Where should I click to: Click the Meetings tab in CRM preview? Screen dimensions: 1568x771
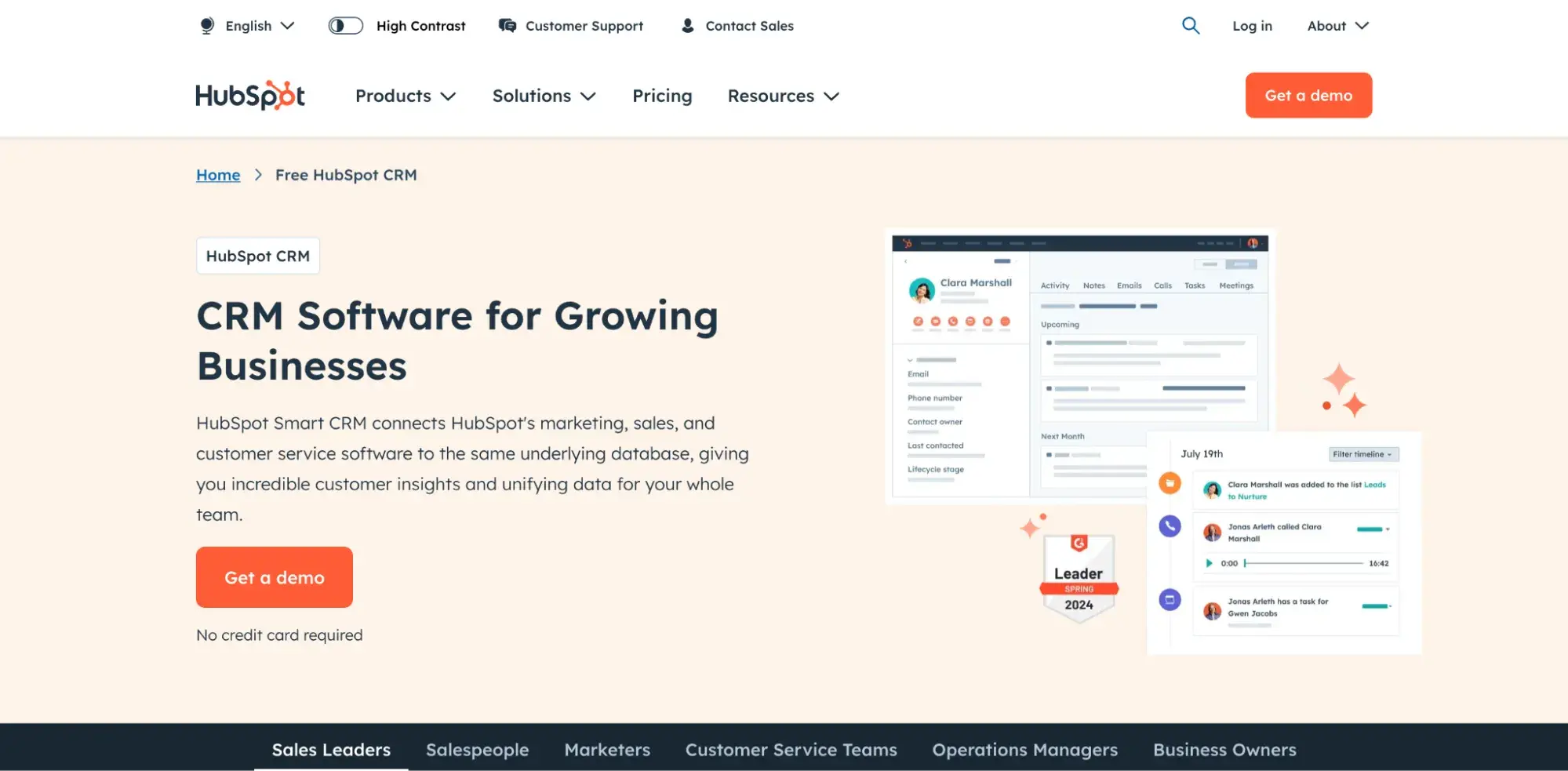pyautogui.click(x=1236, y=285)
